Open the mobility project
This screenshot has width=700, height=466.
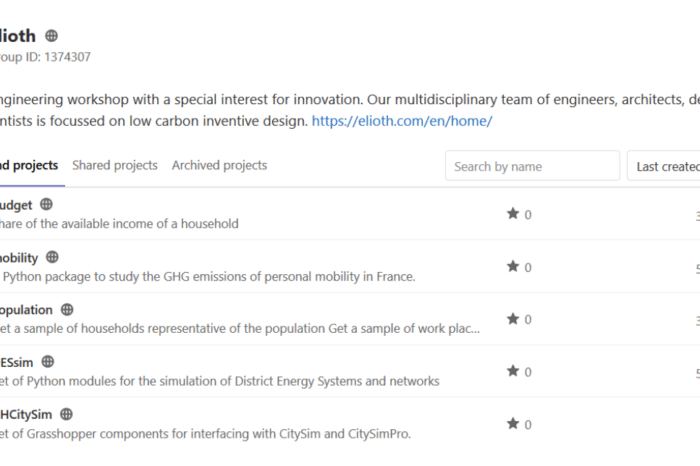(x=18, y=257)
